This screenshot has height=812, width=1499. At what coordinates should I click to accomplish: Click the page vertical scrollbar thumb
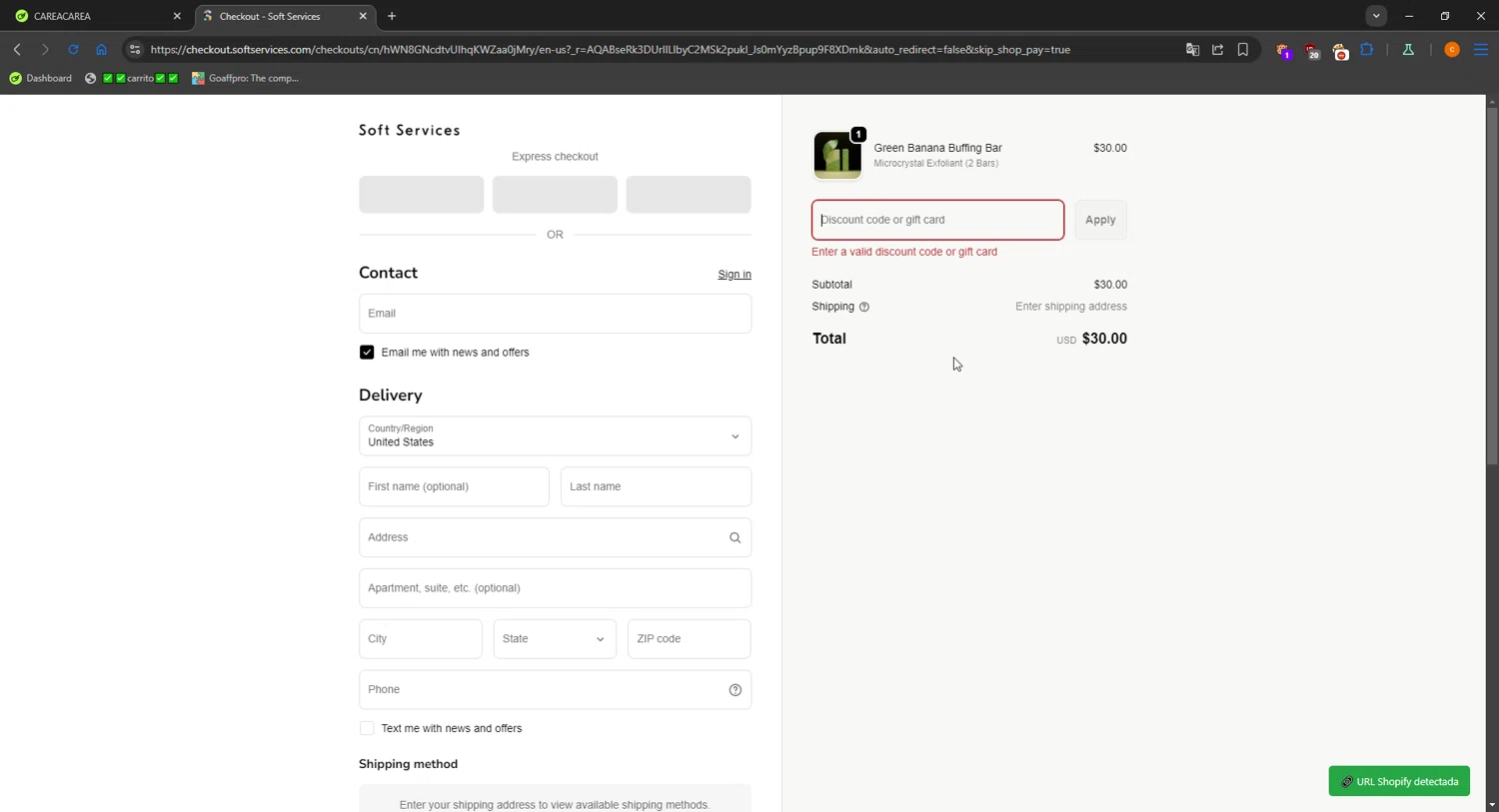pos(1492,285)
